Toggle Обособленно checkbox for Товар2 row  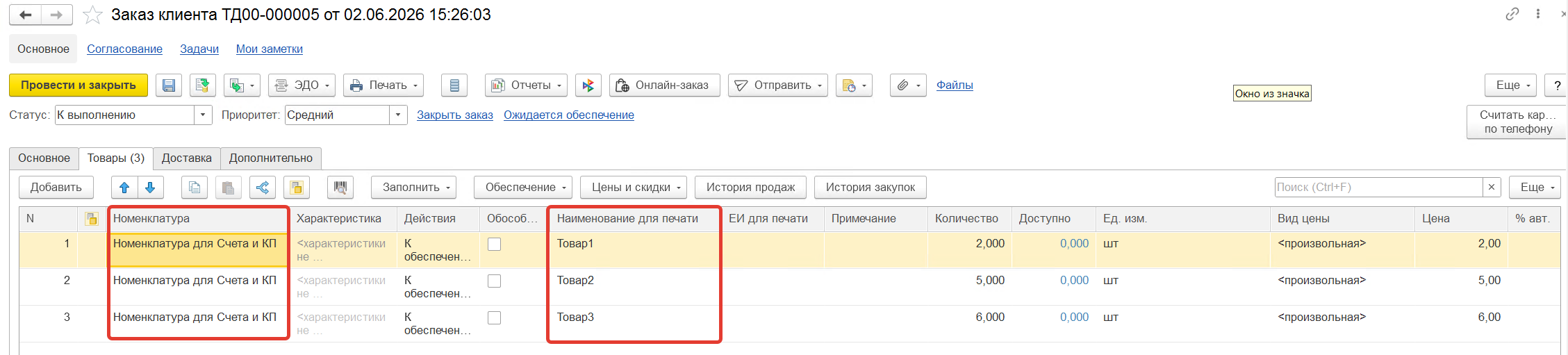(x=494, y=281)
